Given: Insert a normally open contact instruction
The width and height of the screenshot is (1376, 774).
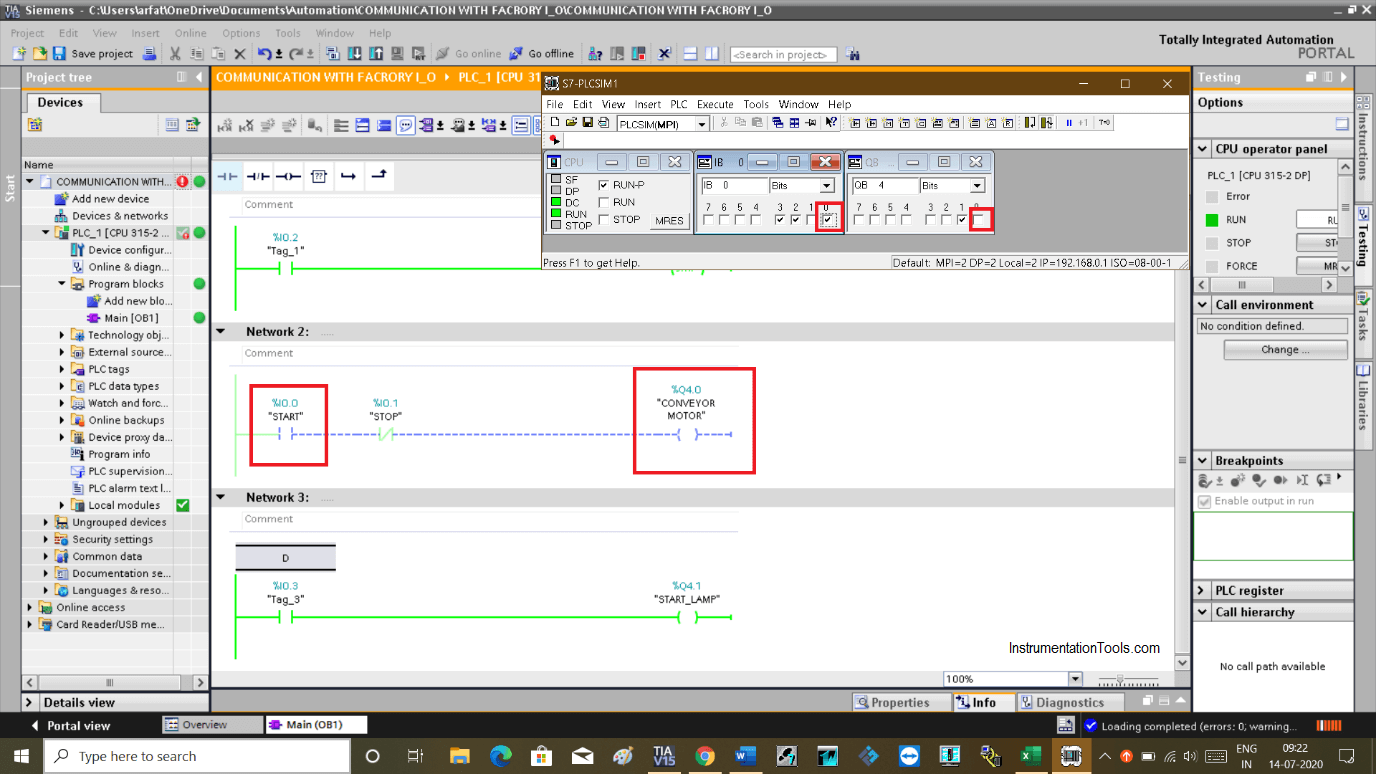Looking at the screenshot, I should coord(228,176).
